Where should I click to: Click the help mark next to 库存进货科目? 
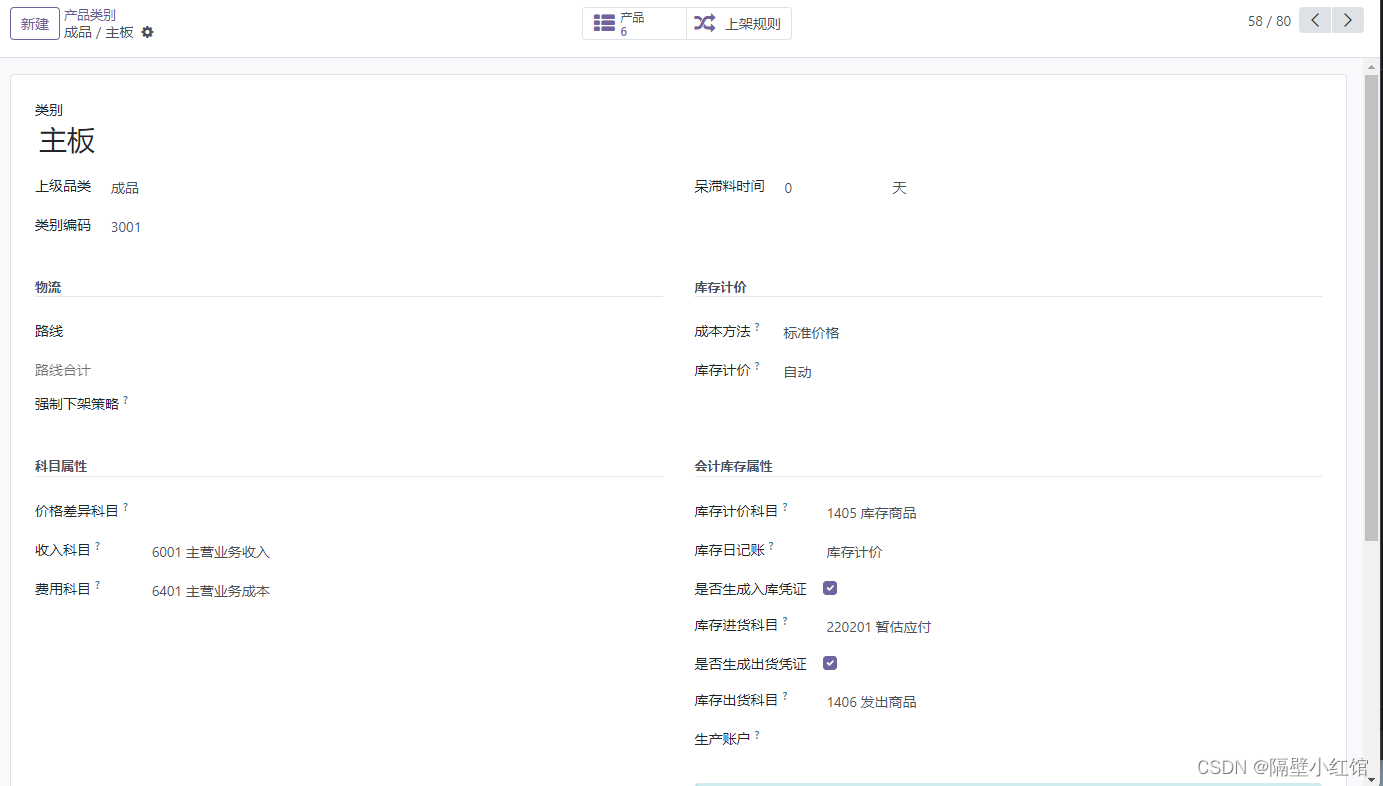[x=785, y=621]
